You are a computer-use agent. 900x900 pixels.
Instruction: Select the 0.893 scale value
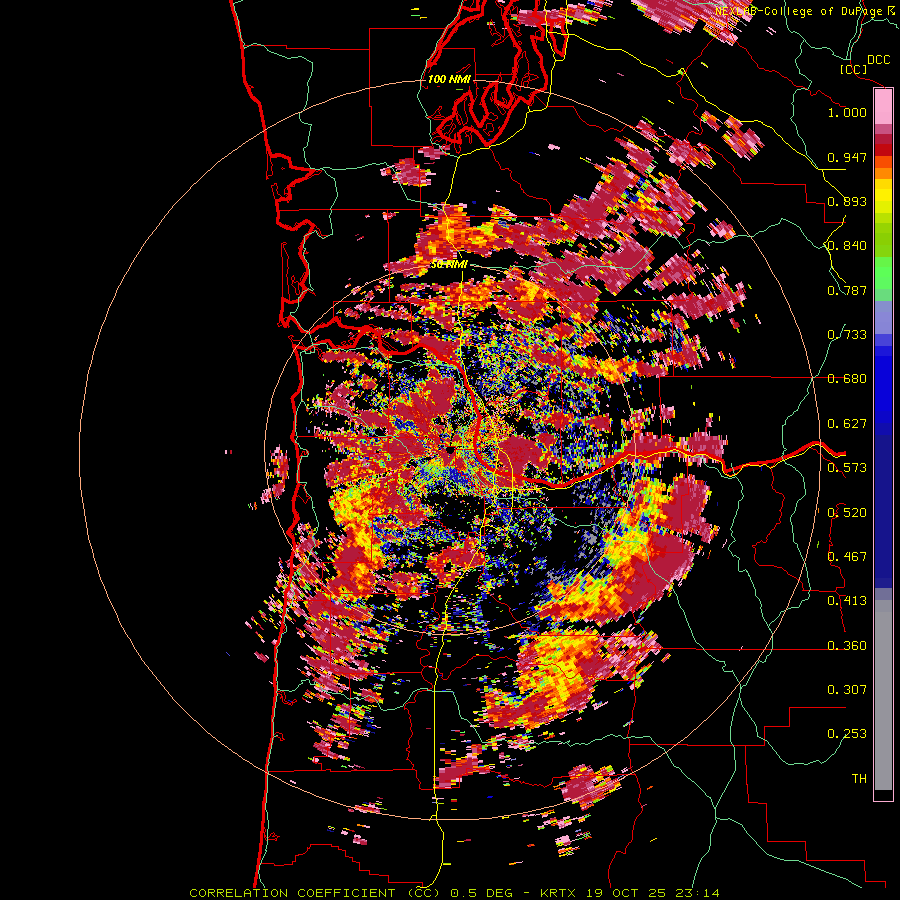(x=847, y=201)
